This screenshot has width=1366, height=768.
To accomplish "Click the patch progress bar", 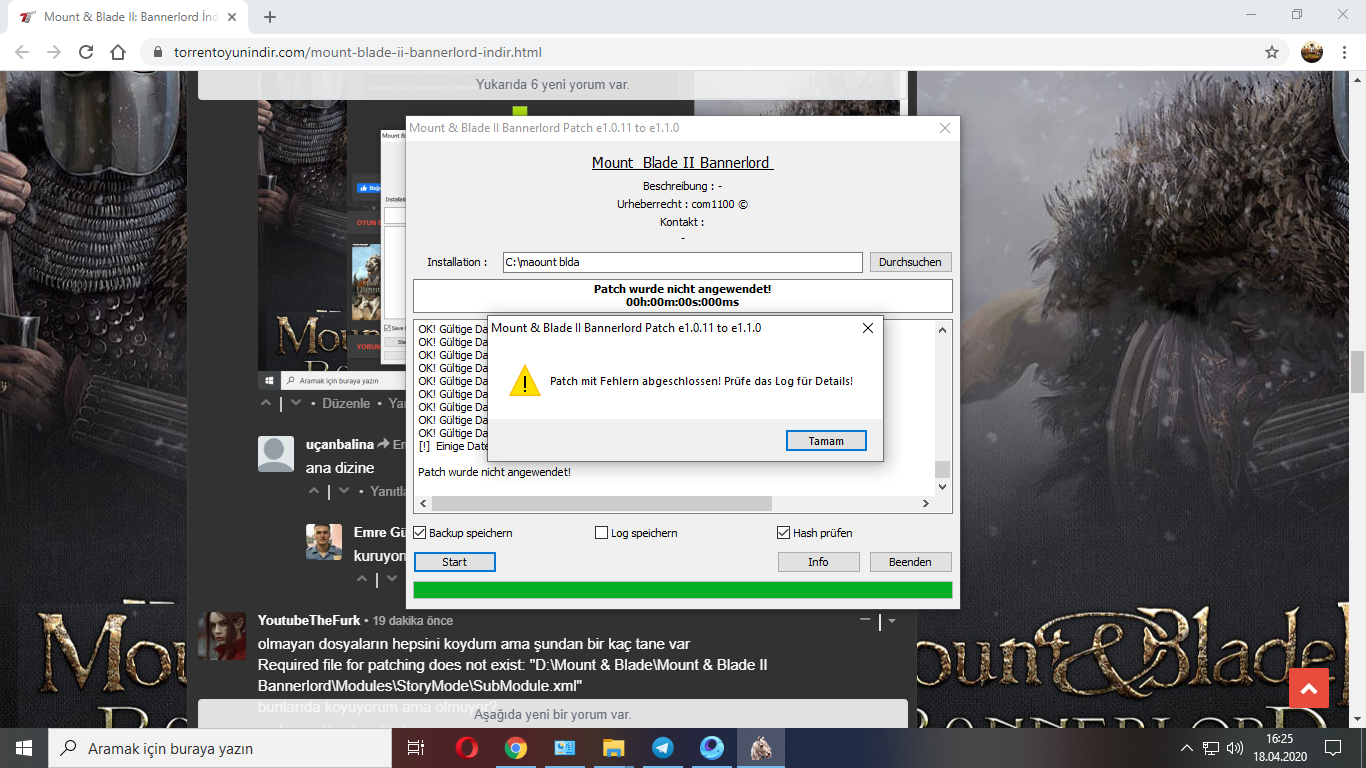I will click(x=682, y=590).
